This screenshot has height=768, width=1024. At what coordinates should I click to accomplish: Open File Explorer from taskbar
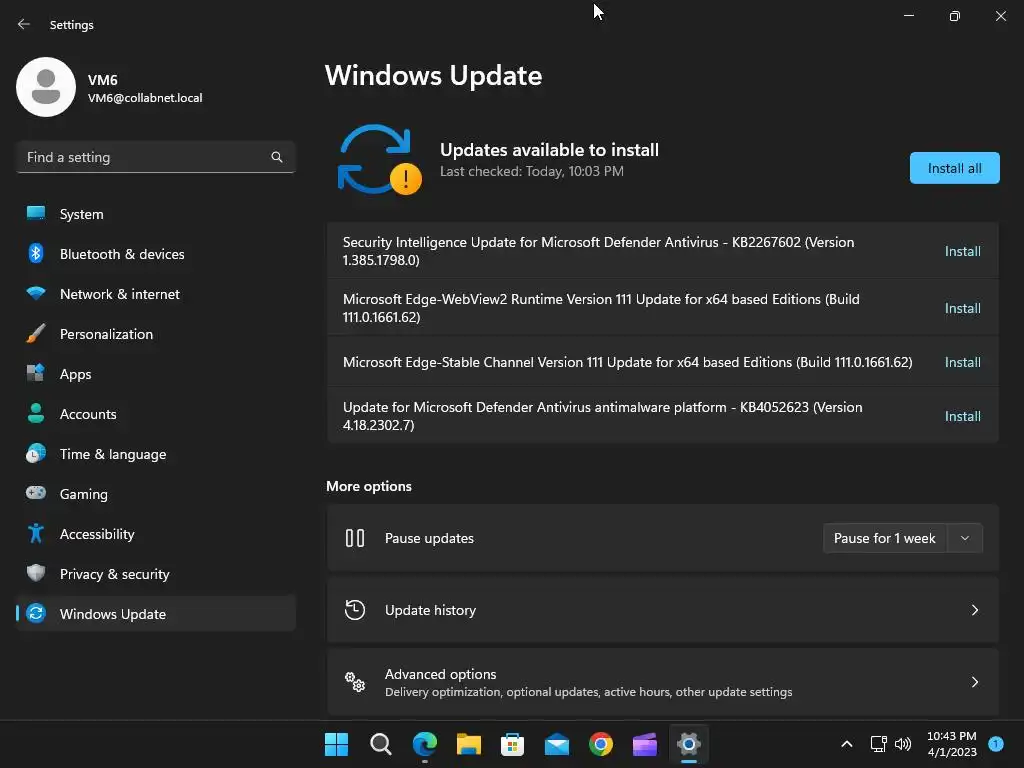468,744
